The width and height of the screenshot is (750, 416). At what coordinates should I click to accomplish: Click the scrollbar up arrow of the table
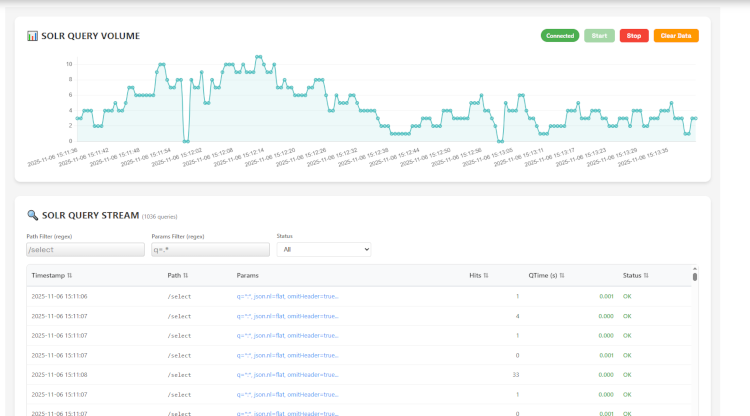[695, 268]
